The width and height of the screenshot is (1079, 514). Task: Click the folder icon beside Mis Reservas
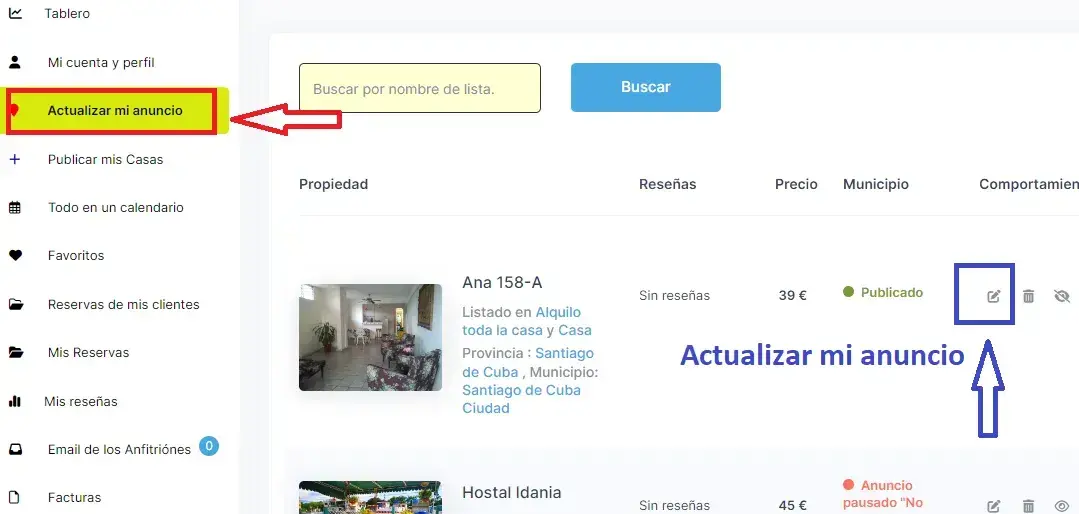point(15,352)
